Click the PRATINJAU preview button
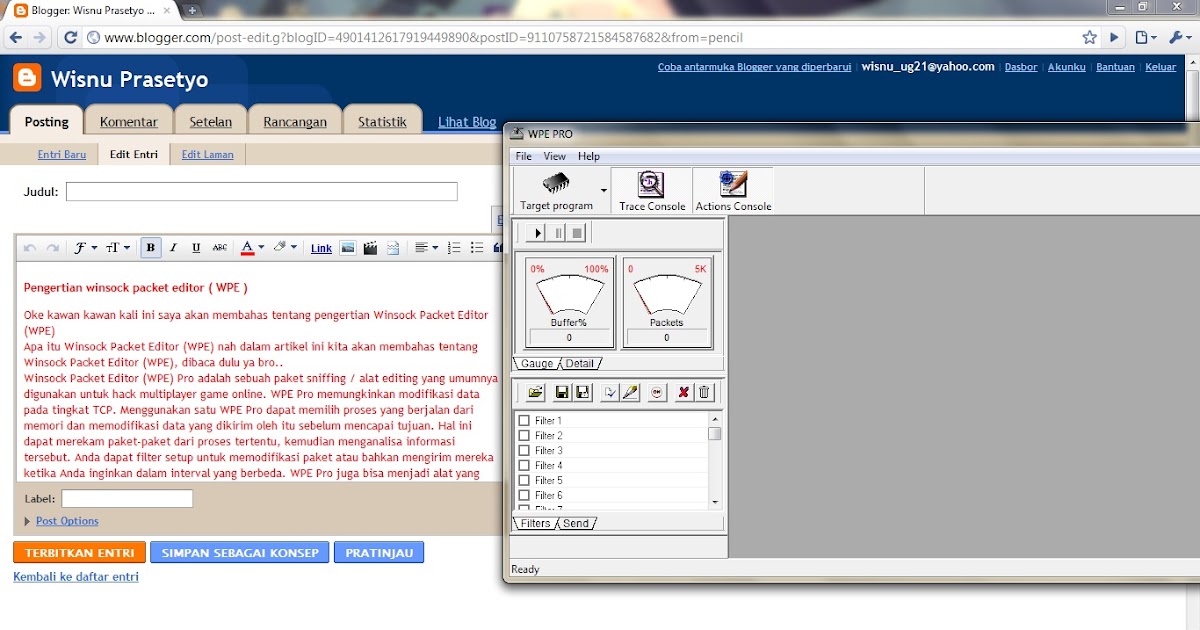Screen dimensions: 1200x630 pos(379,552)
